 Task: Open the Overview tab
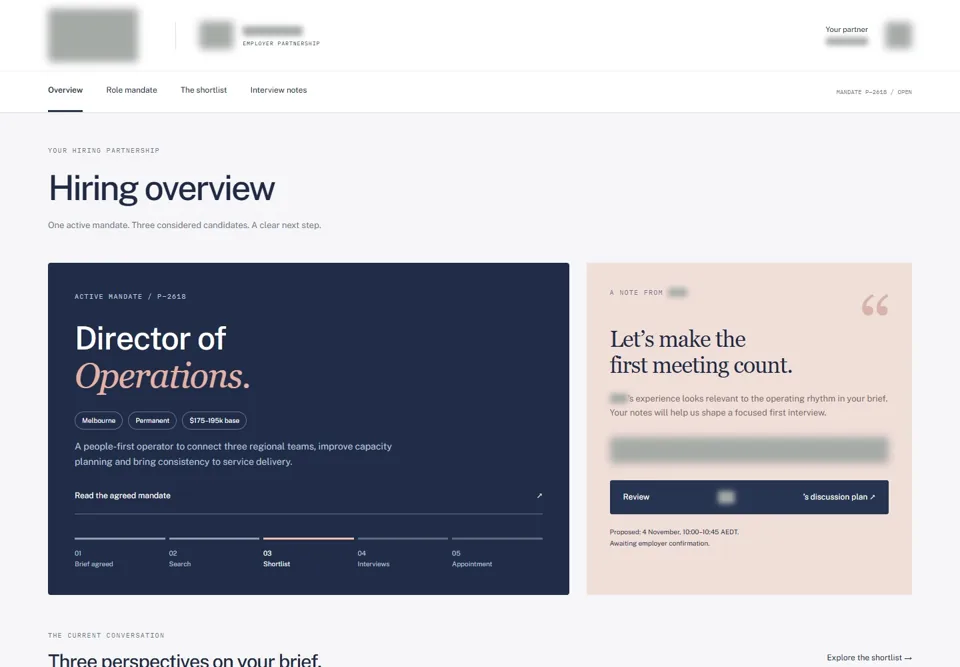66,90
